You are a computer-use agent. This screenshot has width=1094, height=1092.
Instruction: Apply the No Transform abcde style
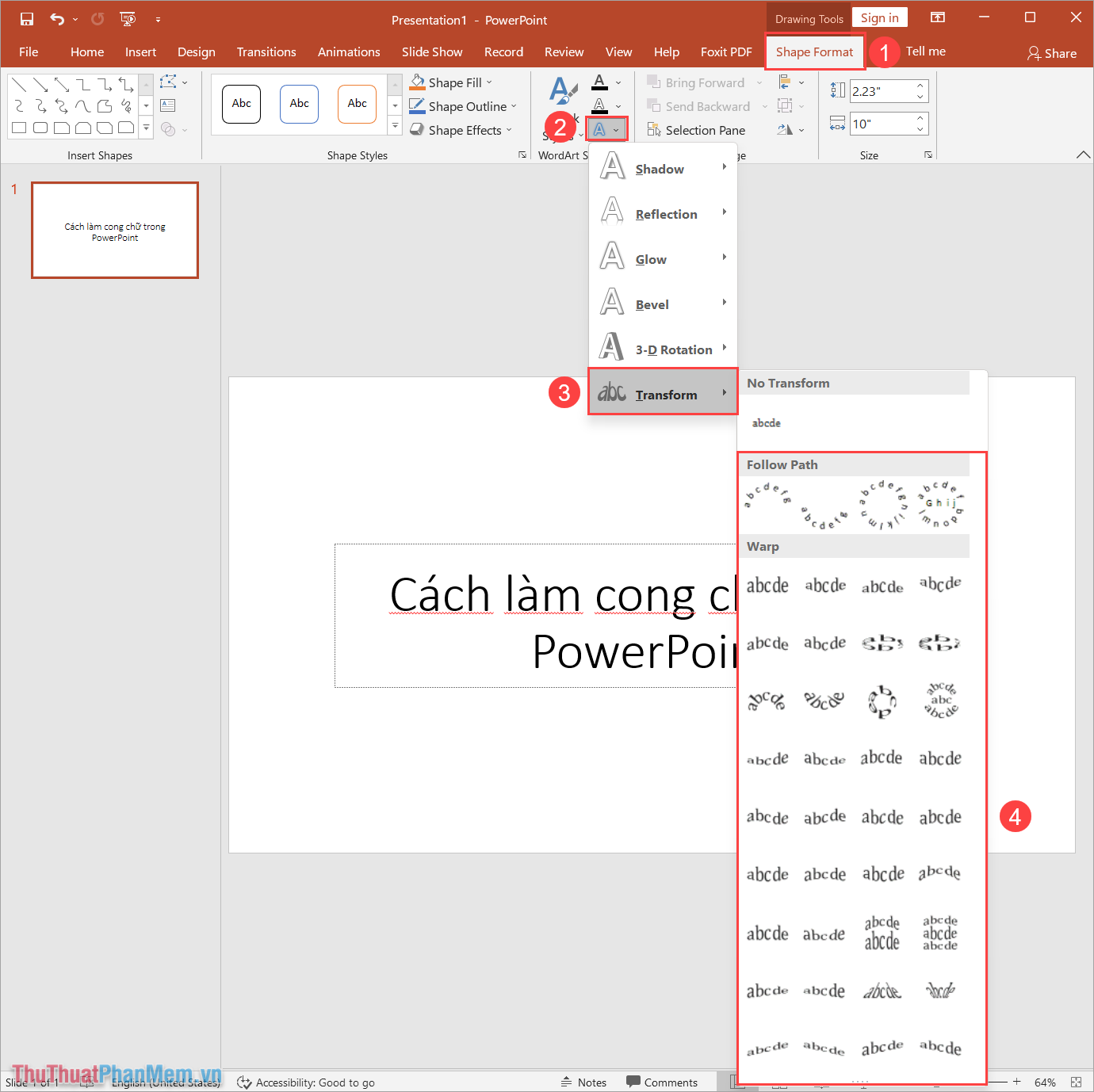[766, 422]
